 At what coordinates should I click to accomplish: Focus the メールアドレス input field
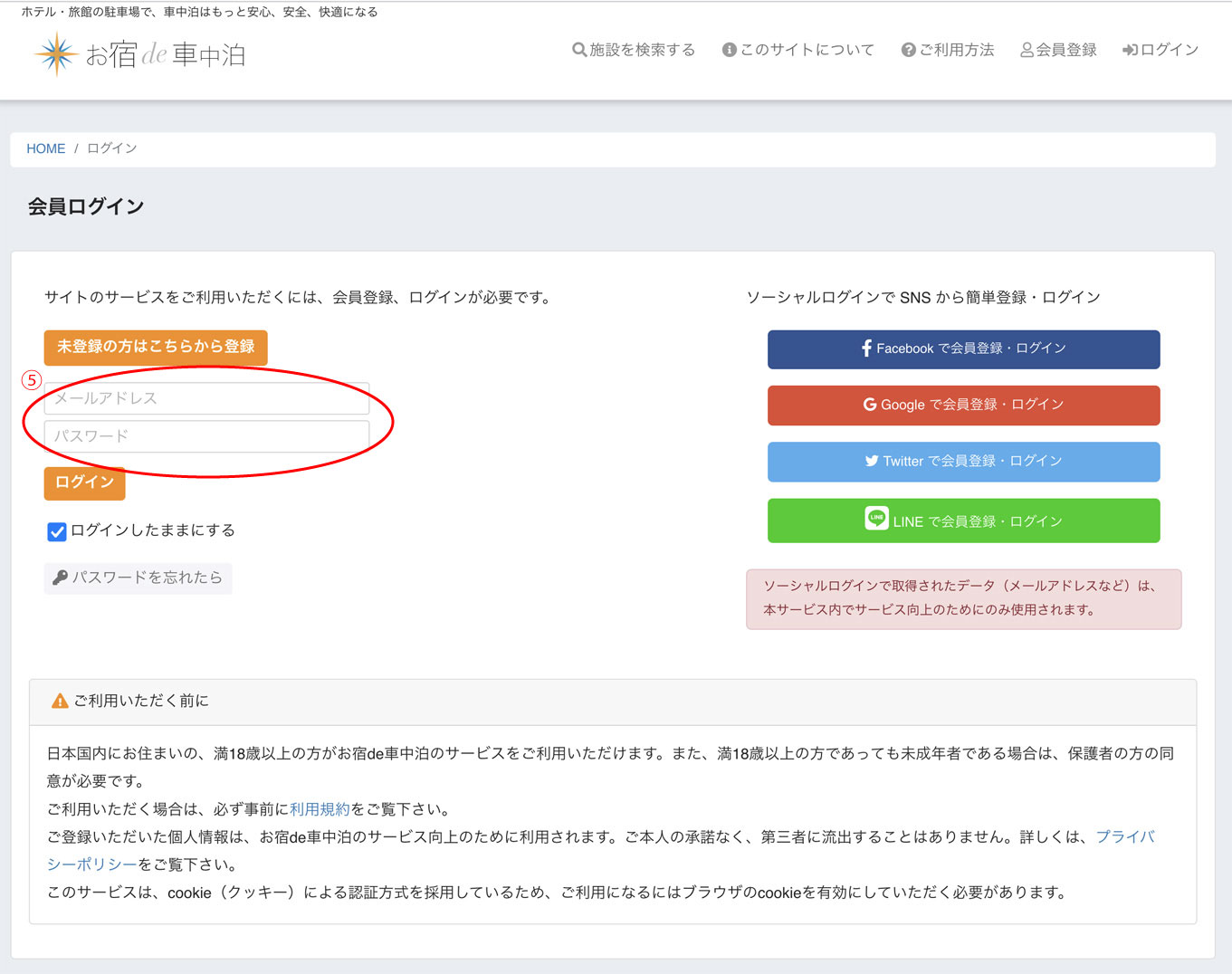pyautogui.click(x=206, y=398)
